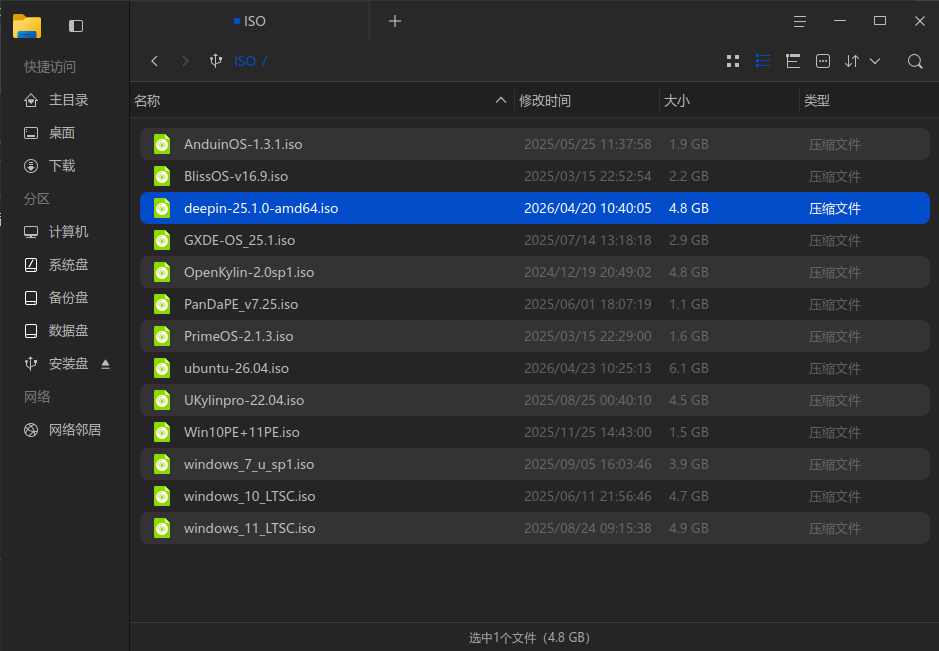The height and width of the screenshot is (651, 939).
Task: Switch to icon grid view
Action: click(733, 61)
